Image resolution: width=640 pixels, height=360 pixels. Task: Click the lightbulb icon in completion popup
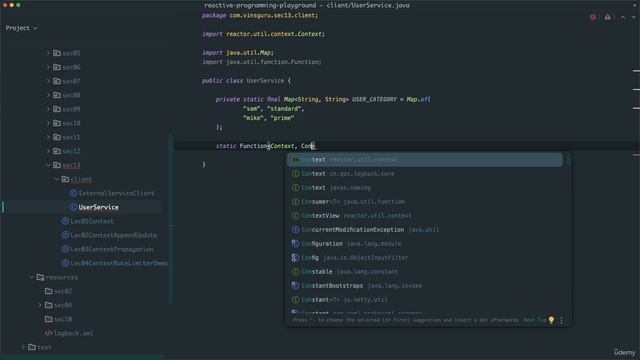[551, 320]
